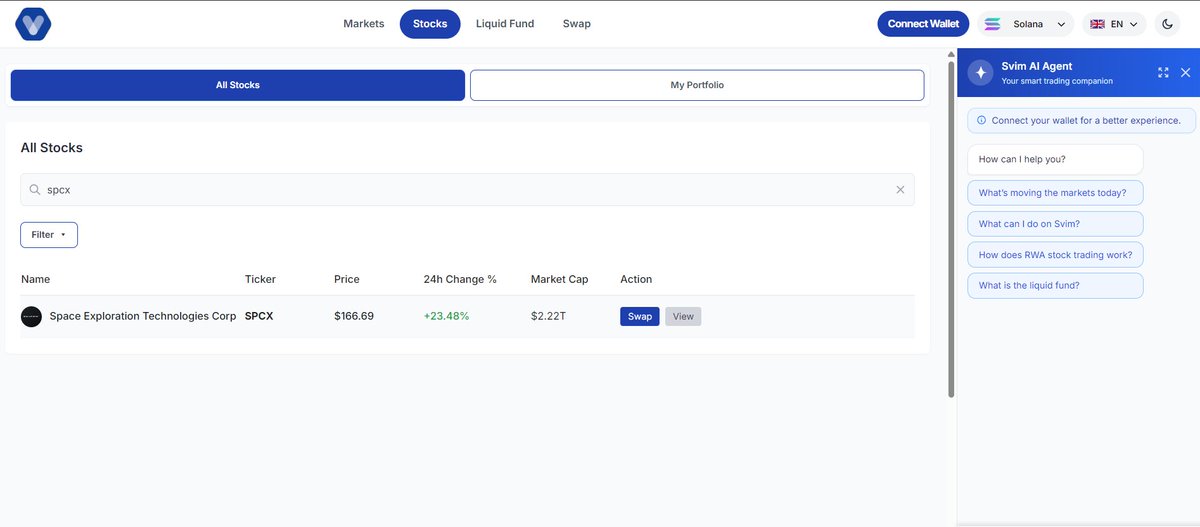Close the Svim AI Agent panel
1200x527 pixels.
[x=1186, y=73]
